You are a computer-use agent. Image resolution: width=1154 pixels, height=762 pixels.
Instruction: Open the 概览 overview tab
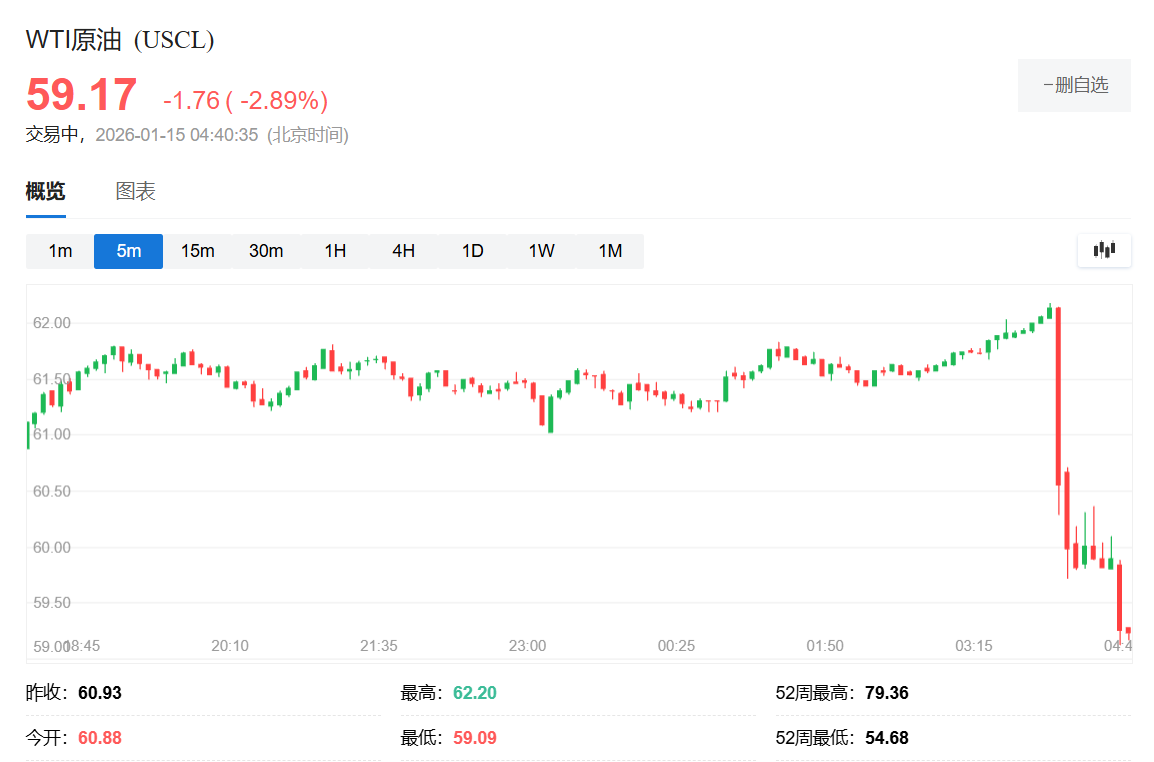[x=44, y=191]
